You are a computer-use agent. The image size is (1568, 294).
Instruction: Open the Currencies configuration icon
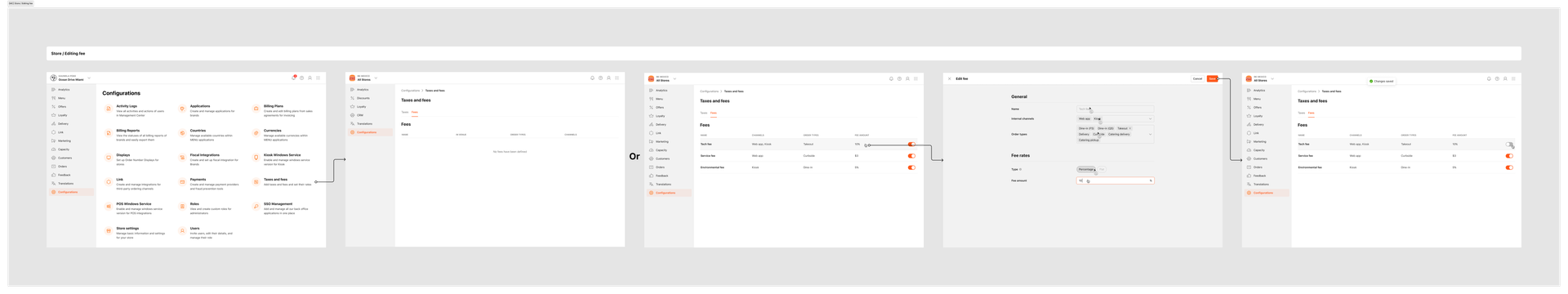click(x=256, y=133)
